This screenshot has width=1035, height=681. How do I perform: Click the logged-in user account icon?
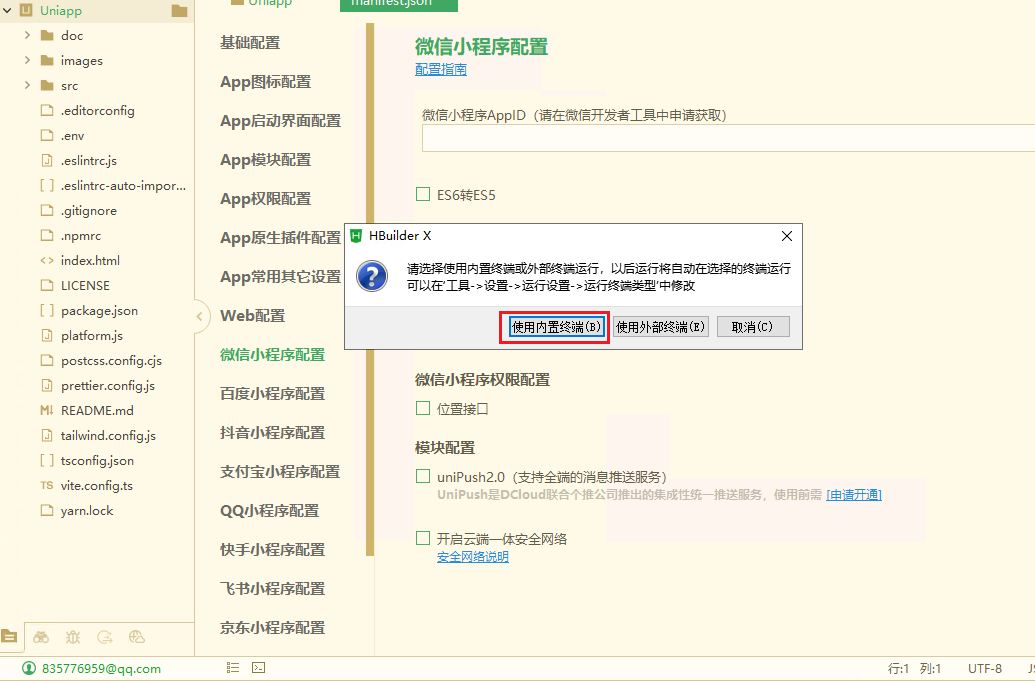[28, 668]
